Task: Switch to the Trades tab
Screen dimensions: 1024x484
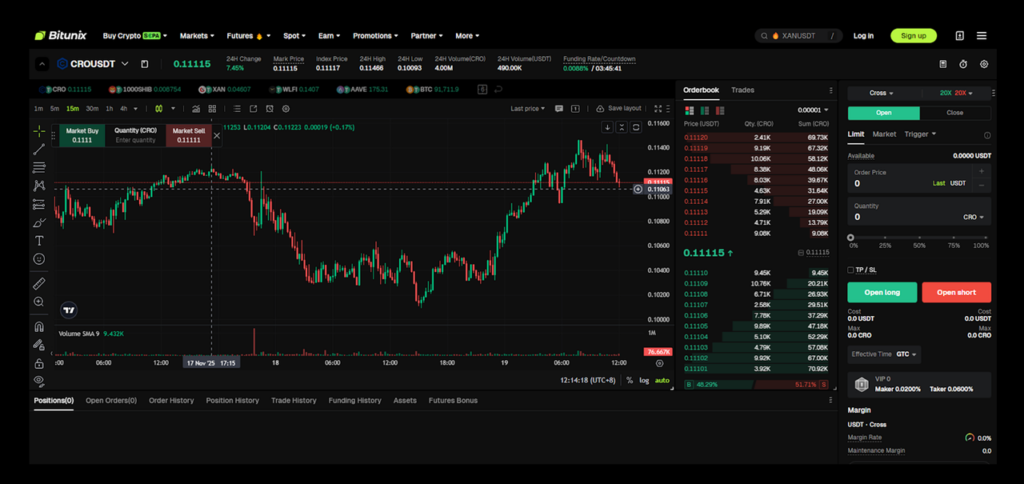Action: 743,90
